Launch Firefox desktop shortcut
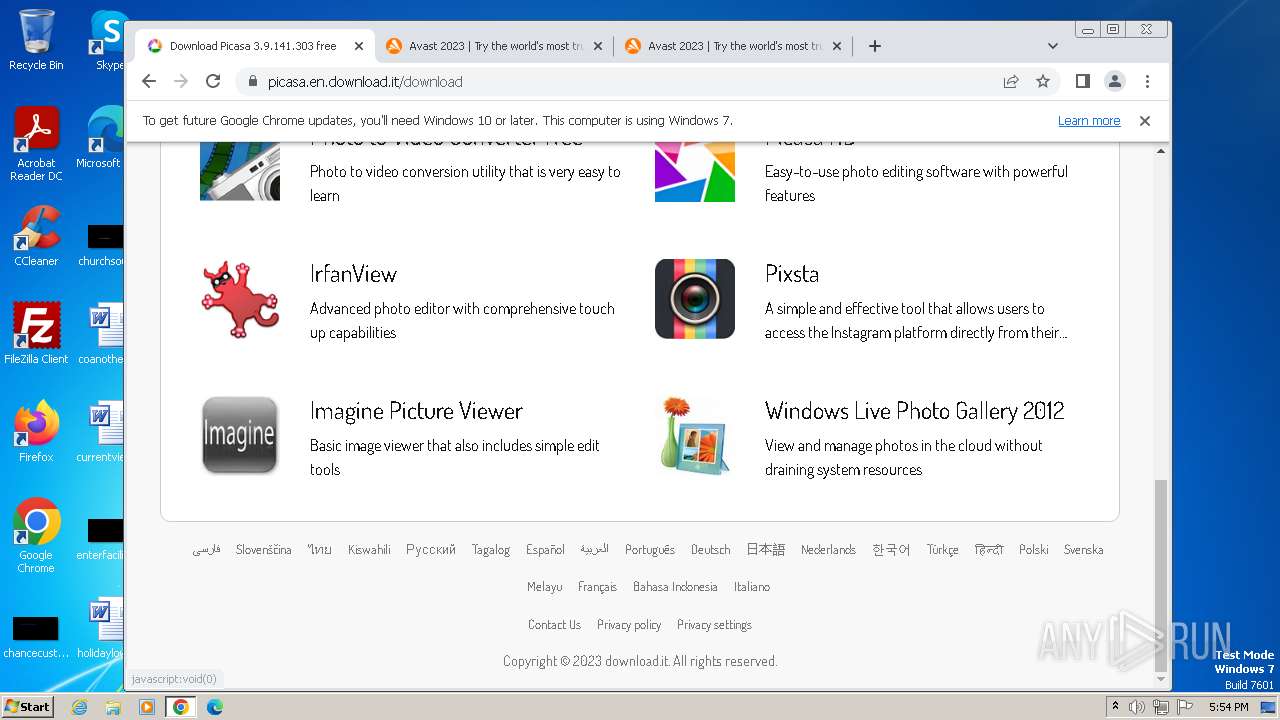This screenshot has height=720, width=1280. (36, 432)
